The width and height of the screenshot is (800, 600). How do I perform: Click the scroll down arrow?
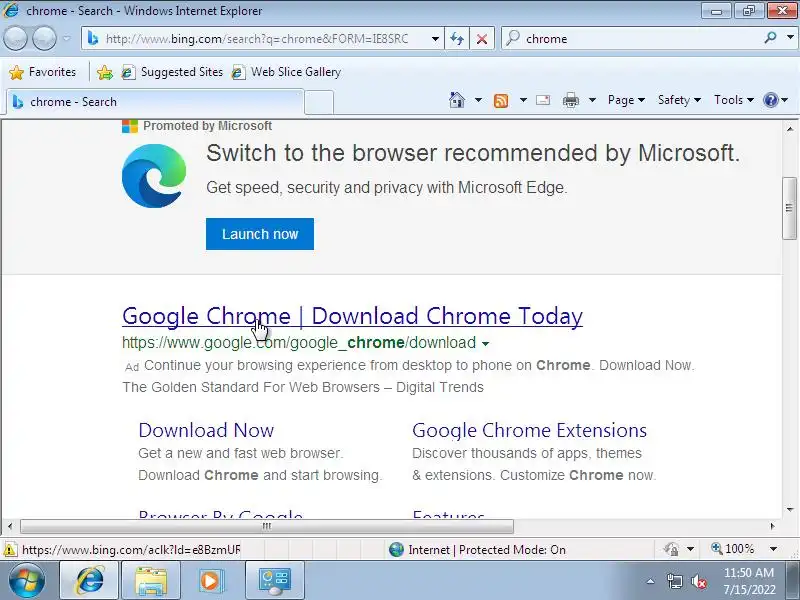(x=790, y=510)
